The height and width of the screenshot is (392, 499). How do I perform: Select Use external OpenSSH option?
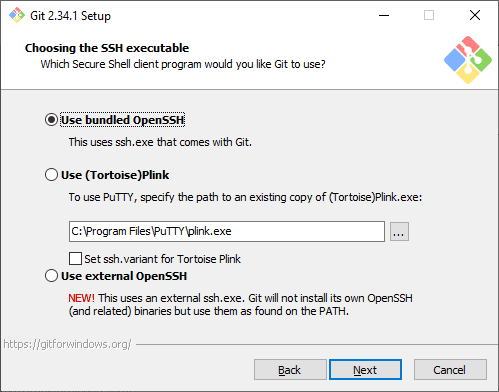(51, 276)
